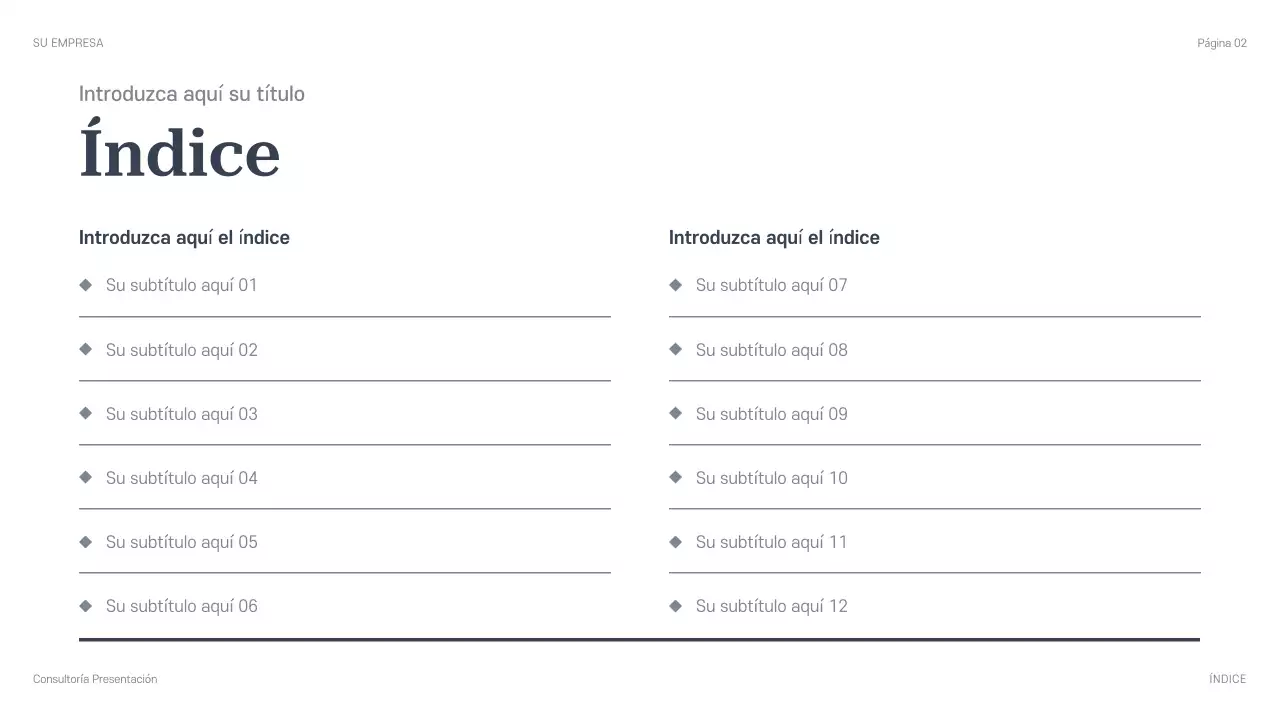Select the left column "Introduzca aquí el índice" heading
The height and width of the screenshot is (720, 1280).
pos(184,238)
